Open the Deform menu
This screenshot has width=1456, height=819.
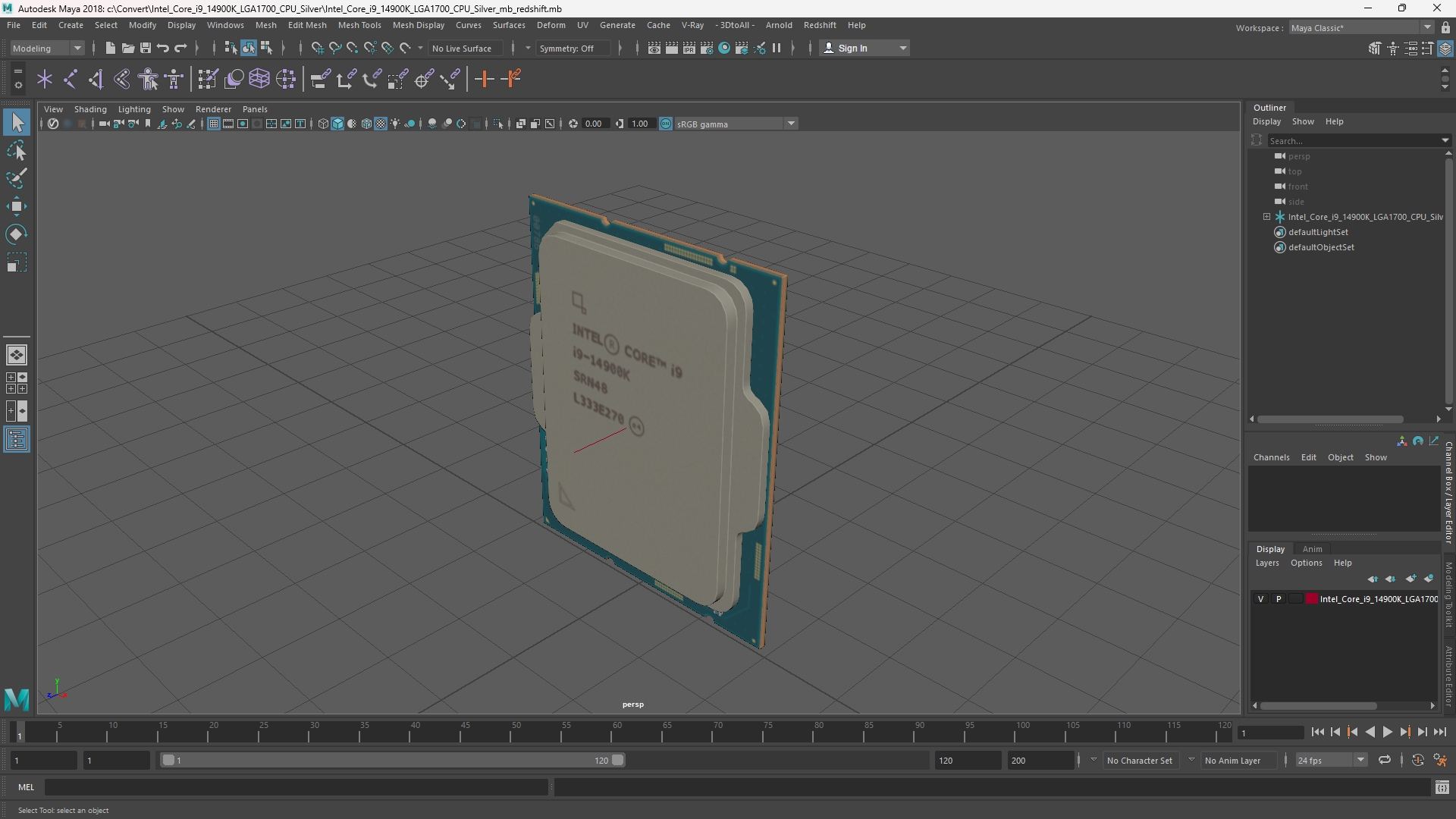551,25
